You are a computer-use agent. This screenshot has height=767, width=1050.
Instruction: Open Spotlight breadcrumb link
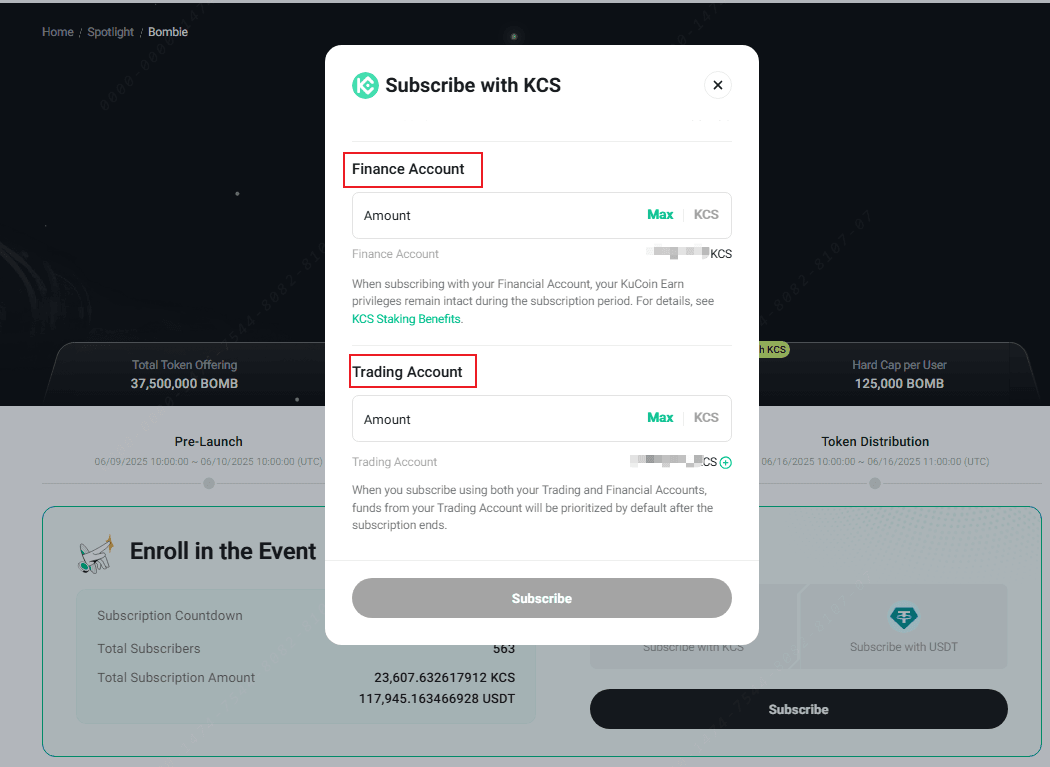pos(110,32)
